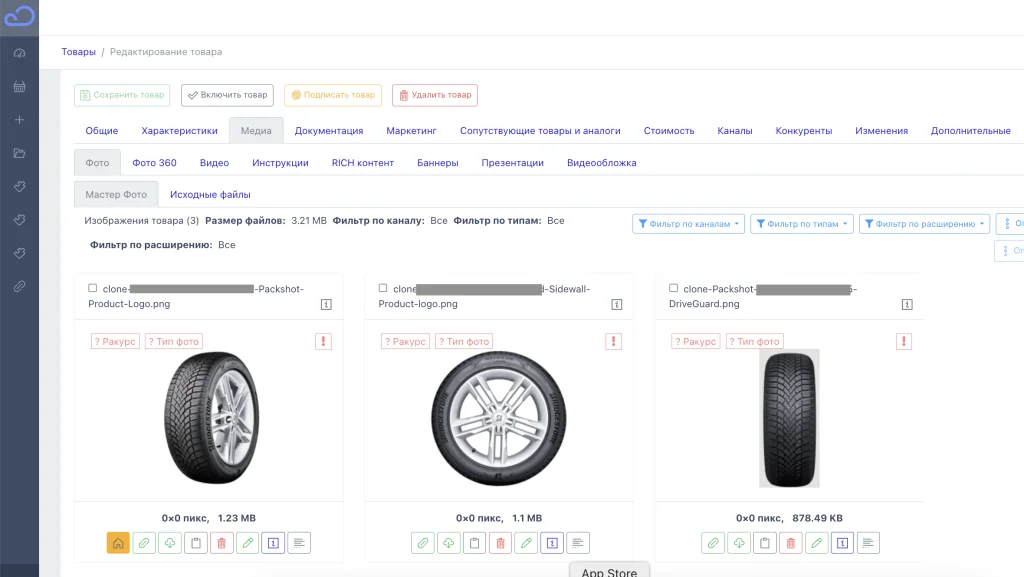The width and height of the screenshot is (1024, 577).
Task: Open the Исходные файлы sub-tab
Action: tap(210, 195)
